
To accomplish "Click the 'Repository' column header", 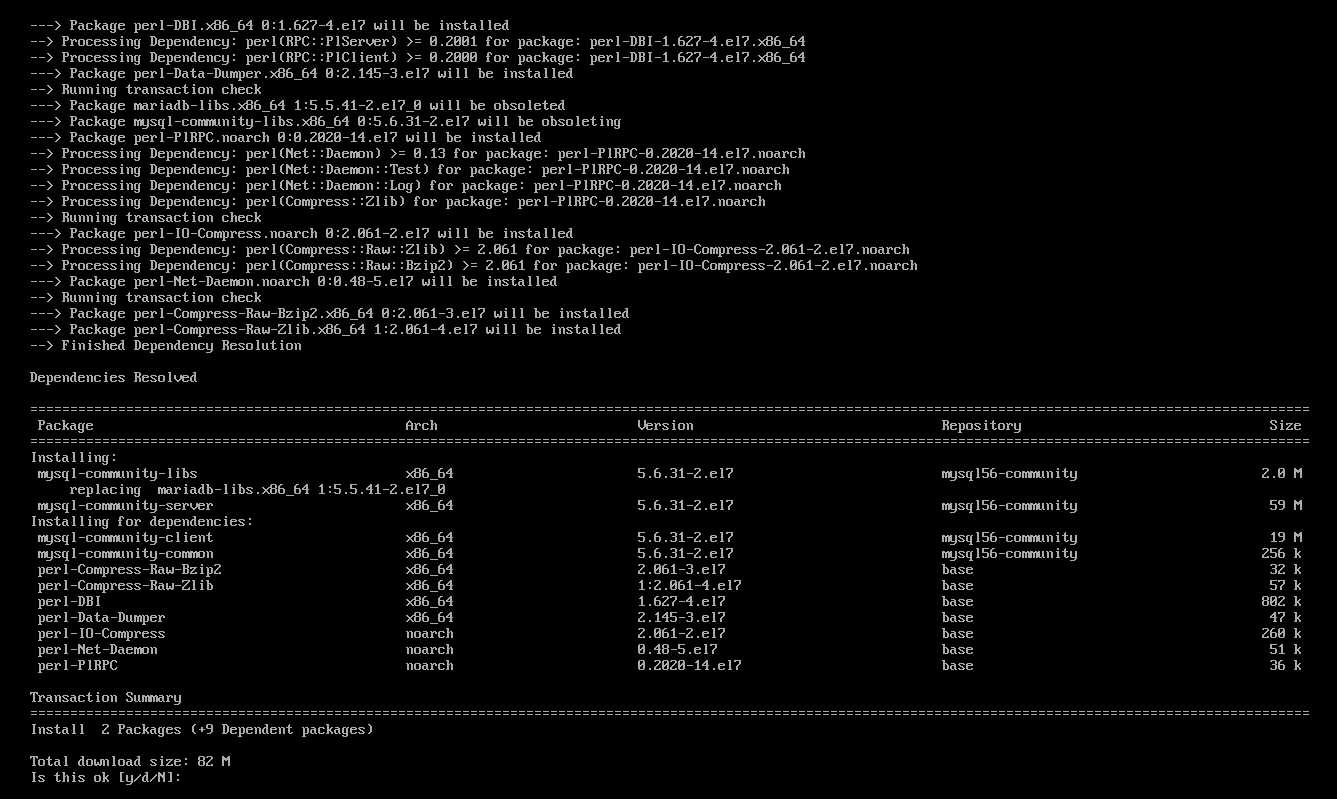I will click(982, 425).
